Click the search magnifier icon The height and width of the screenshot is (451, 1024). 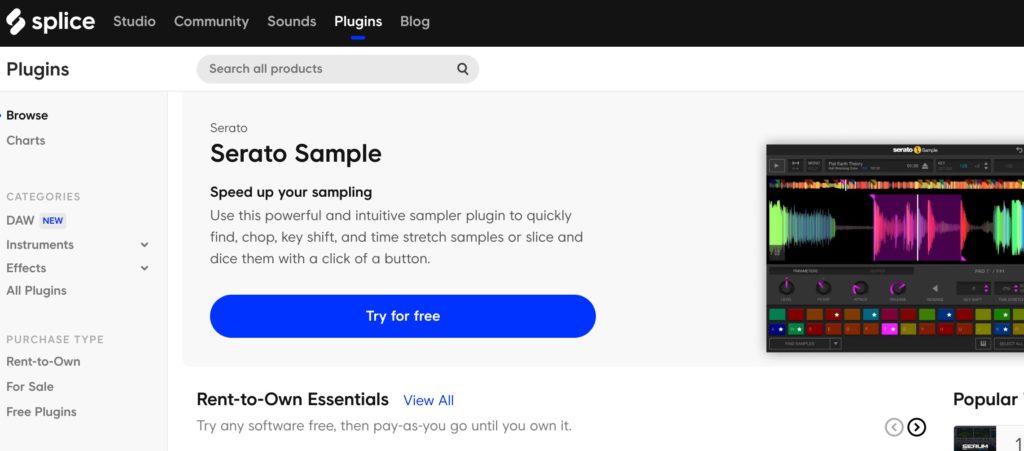[x=463, y=69]
